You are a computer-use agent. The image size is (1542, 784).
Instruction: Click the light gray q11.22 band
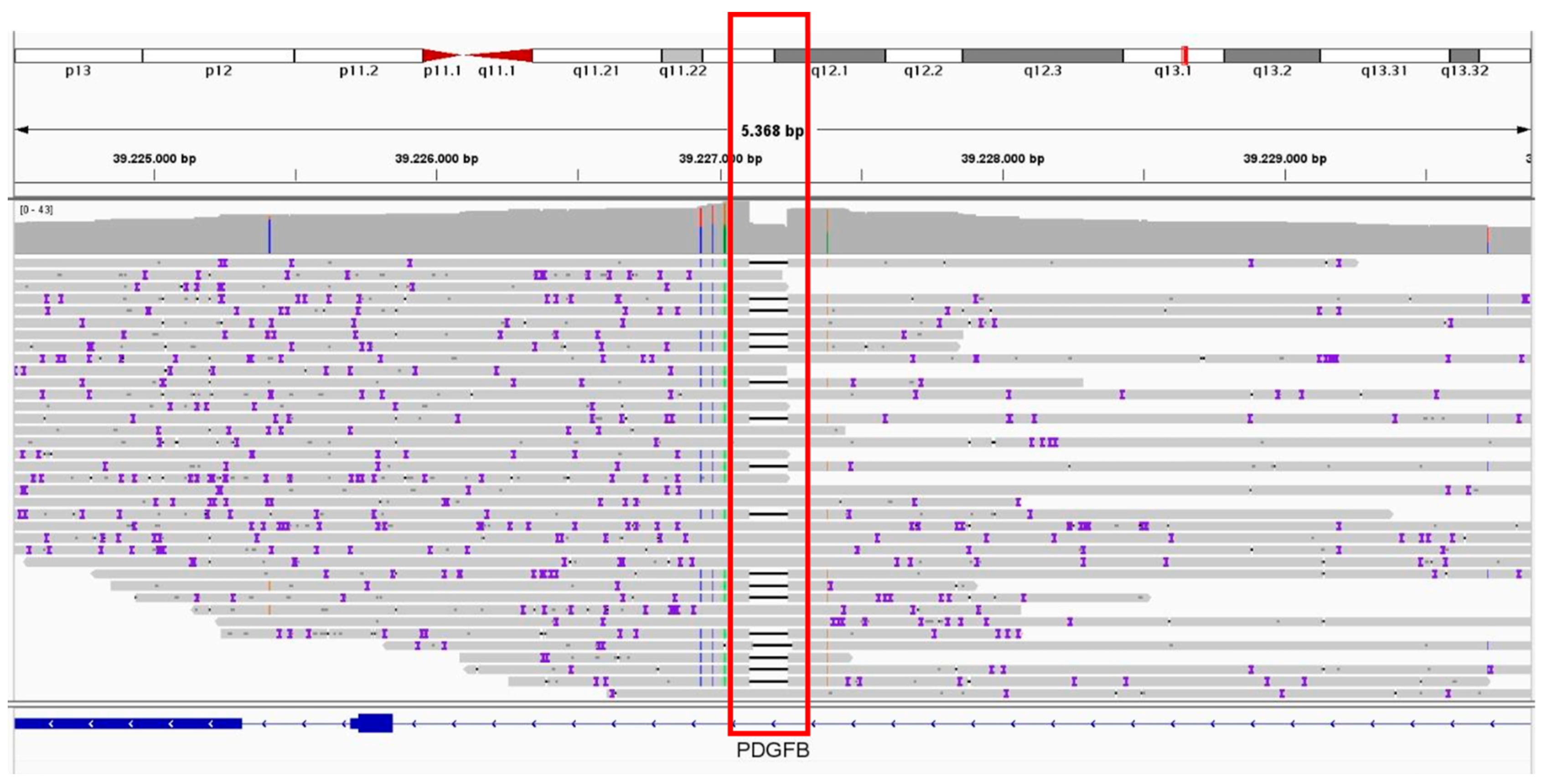click(682, 56)
